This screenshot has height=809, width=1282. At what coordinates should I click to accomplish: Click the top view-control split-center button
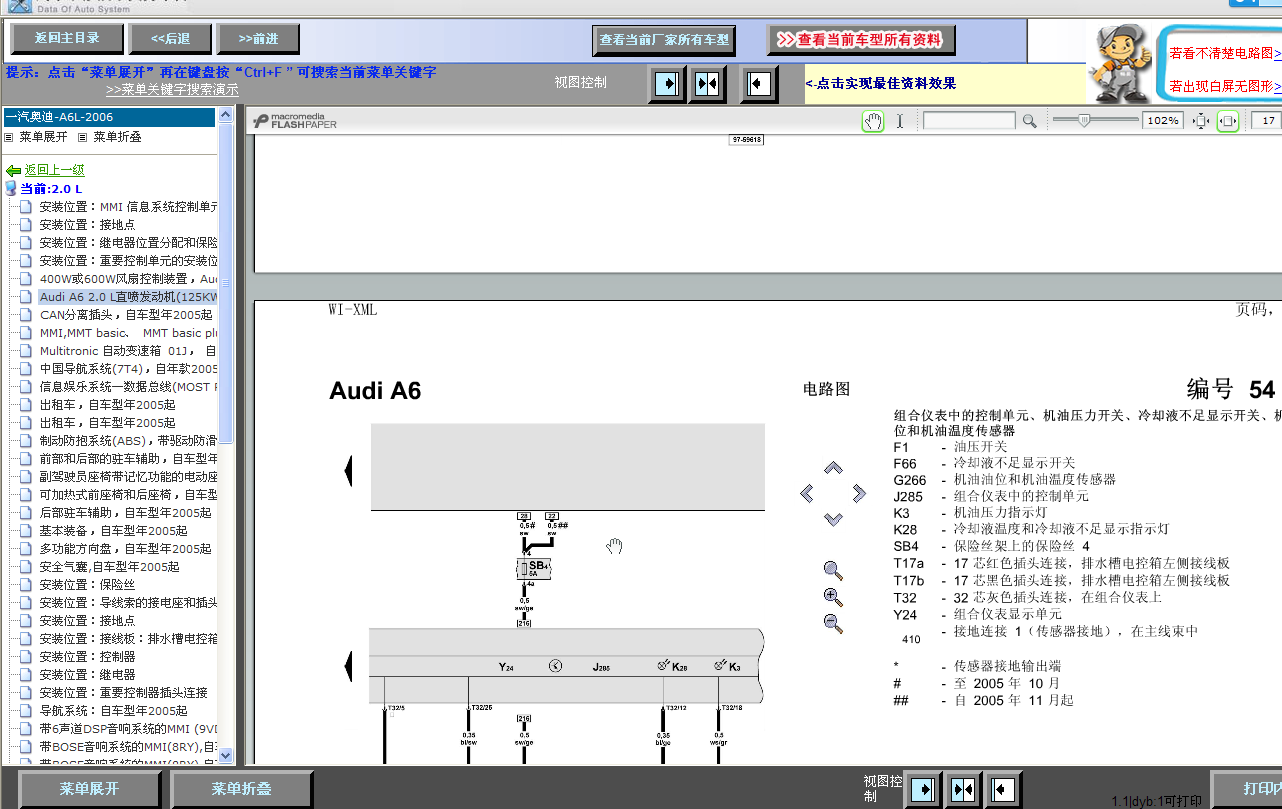point(707,83)
